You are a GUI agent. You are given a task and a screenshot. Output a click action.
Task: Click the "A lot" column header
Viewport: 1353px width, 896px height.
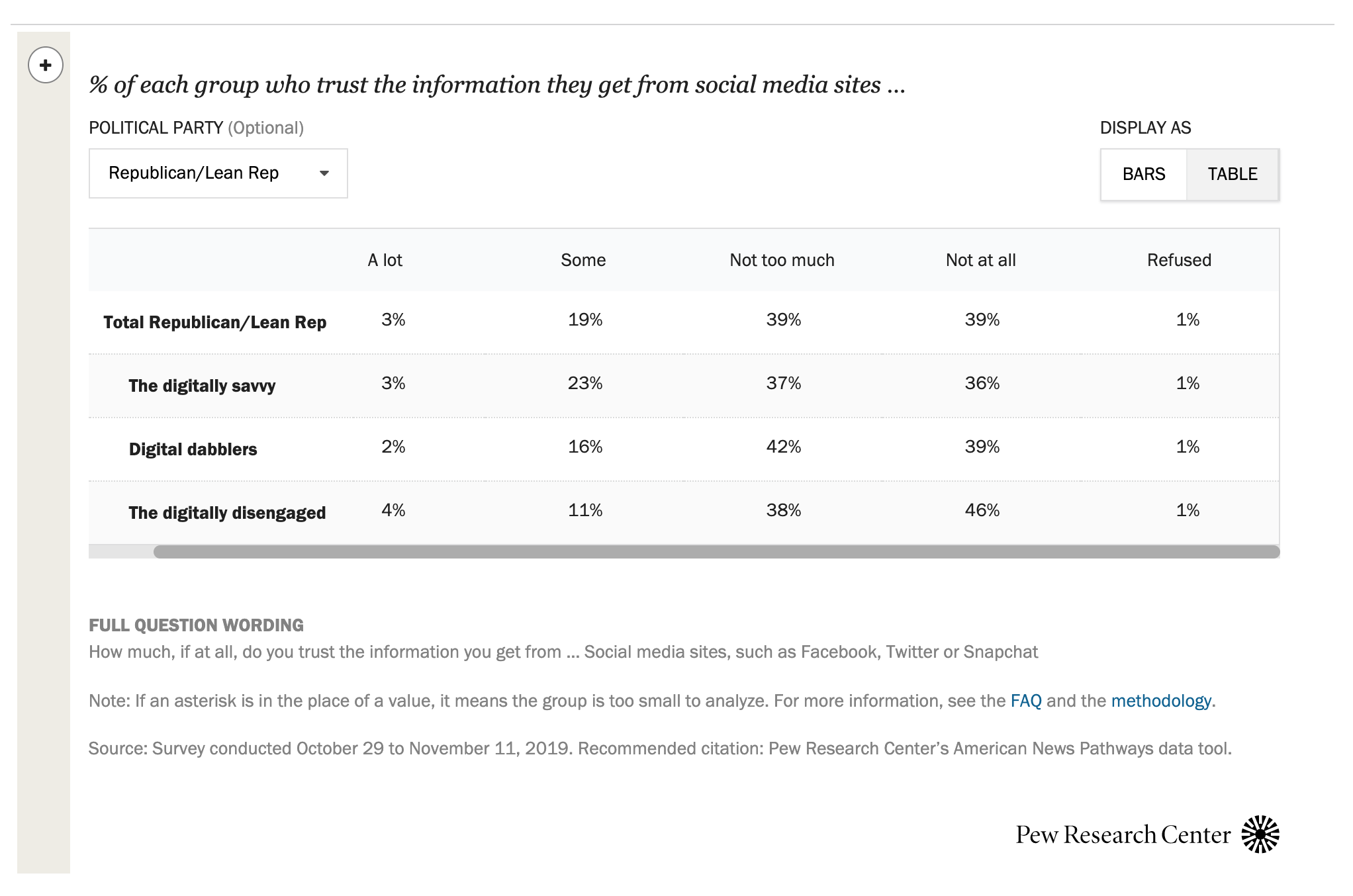point(385,260)
